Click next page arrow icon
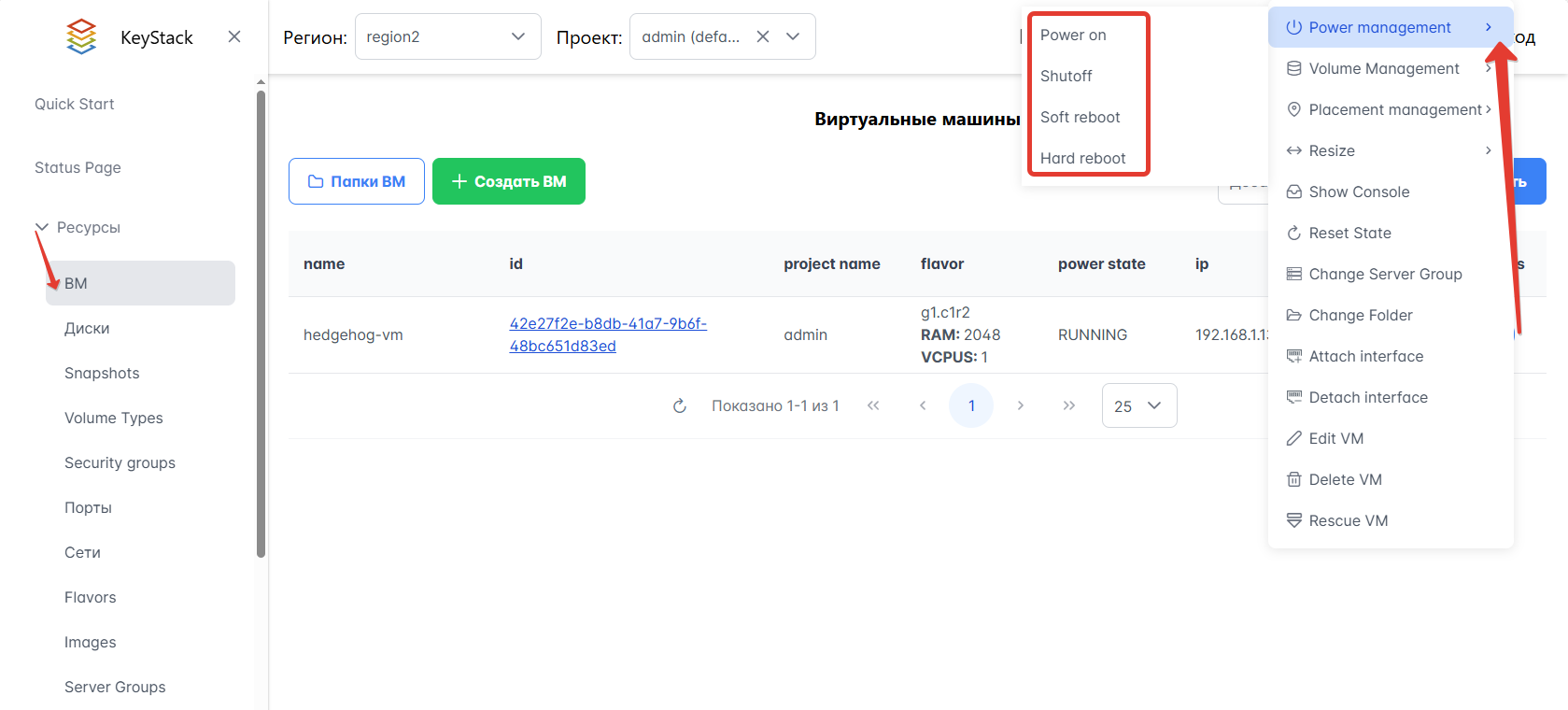 tap(1021, 405)
